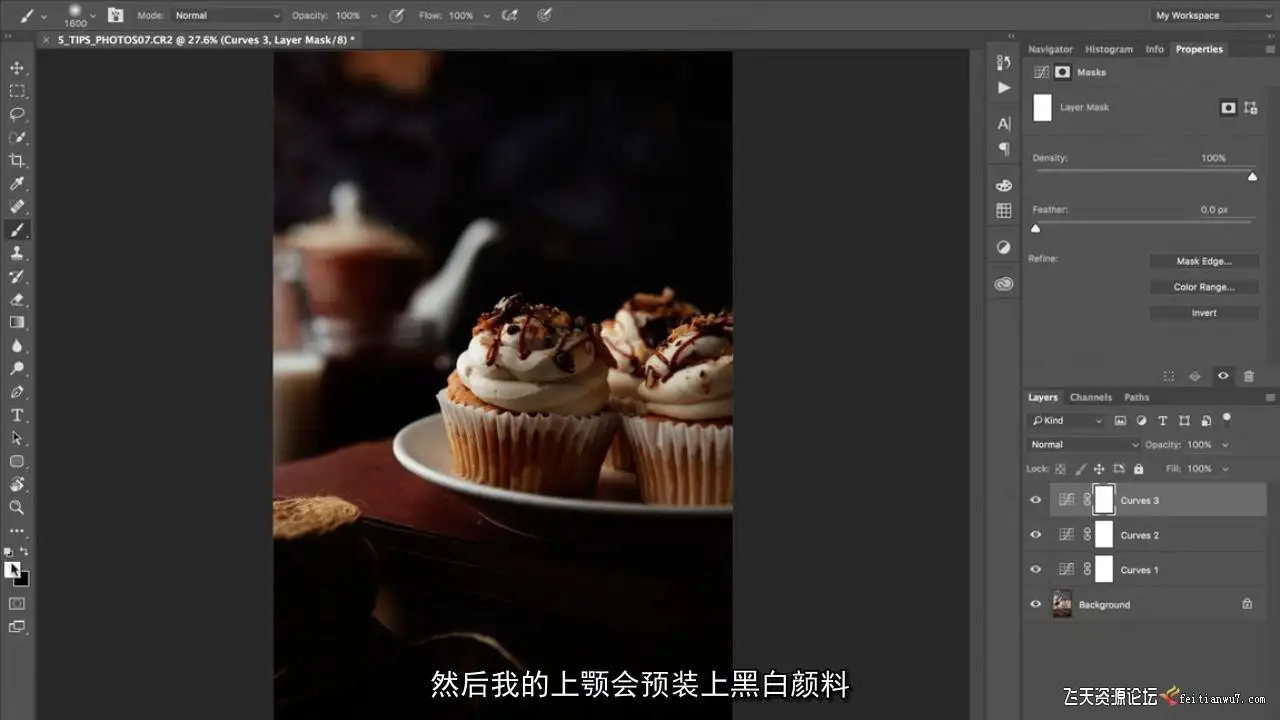Screen dimensions: 1280x720
Task: Select the Horizontal Type tool
Action: pyautogui.click(x=17, y=415)
